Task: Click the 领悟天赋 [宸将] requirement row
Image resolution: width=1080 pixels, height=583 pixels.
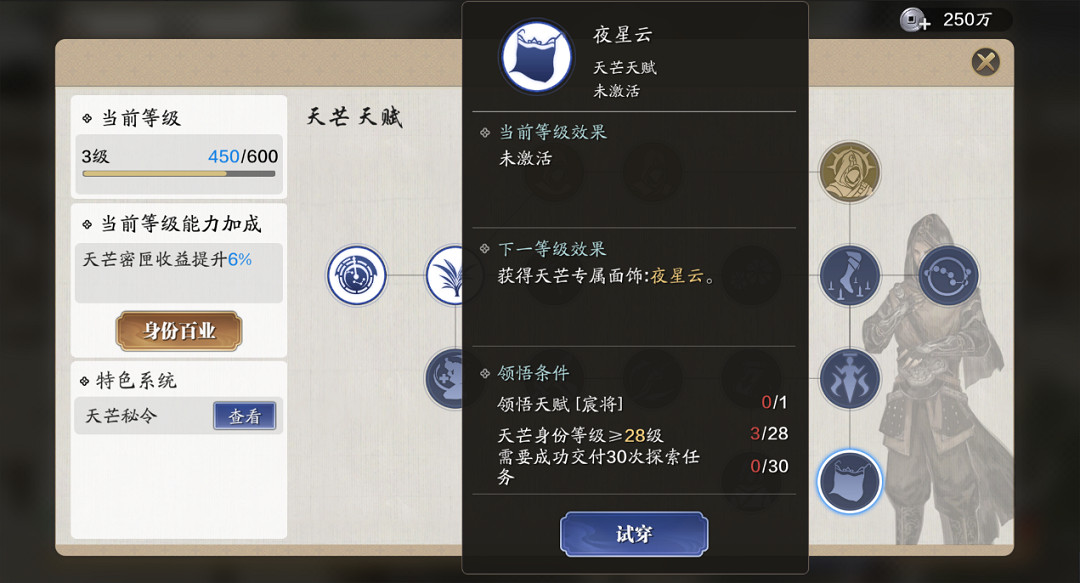Action: click(x=642, y=403)
